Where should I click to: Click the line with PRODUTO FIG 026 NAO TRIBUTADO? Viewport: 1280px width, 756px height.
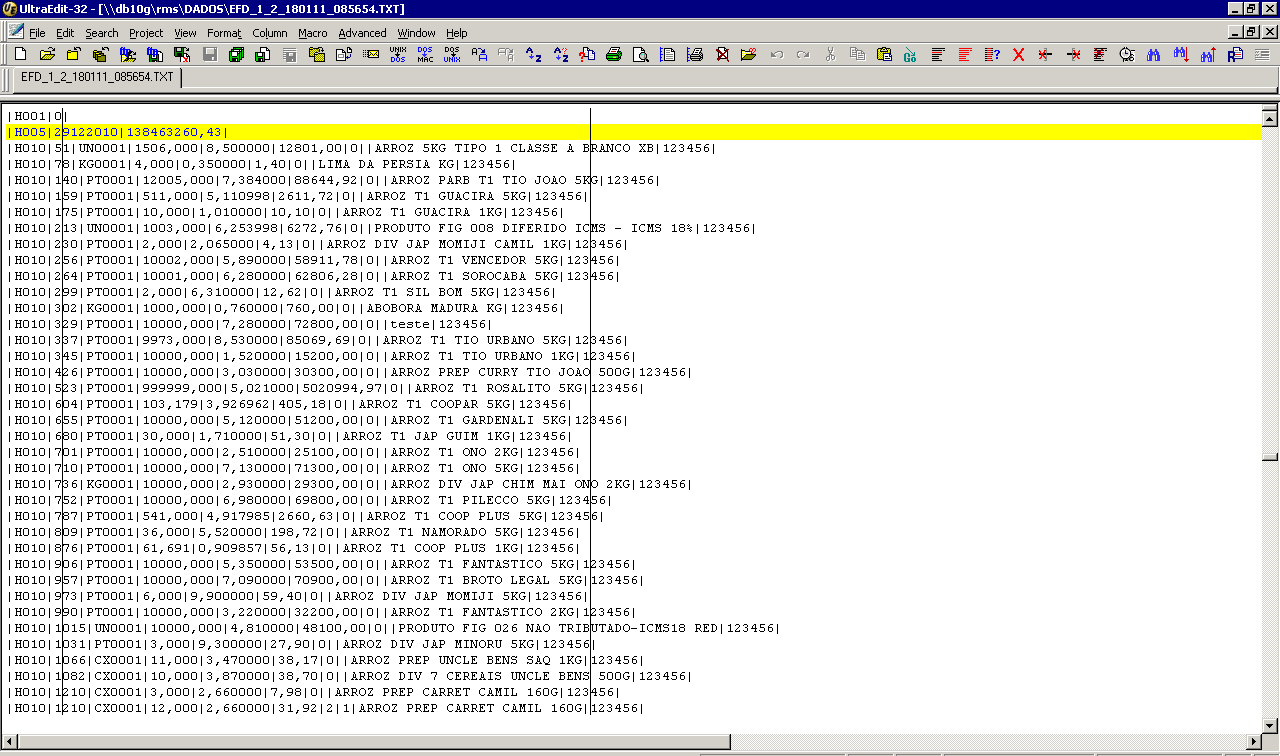394,628
